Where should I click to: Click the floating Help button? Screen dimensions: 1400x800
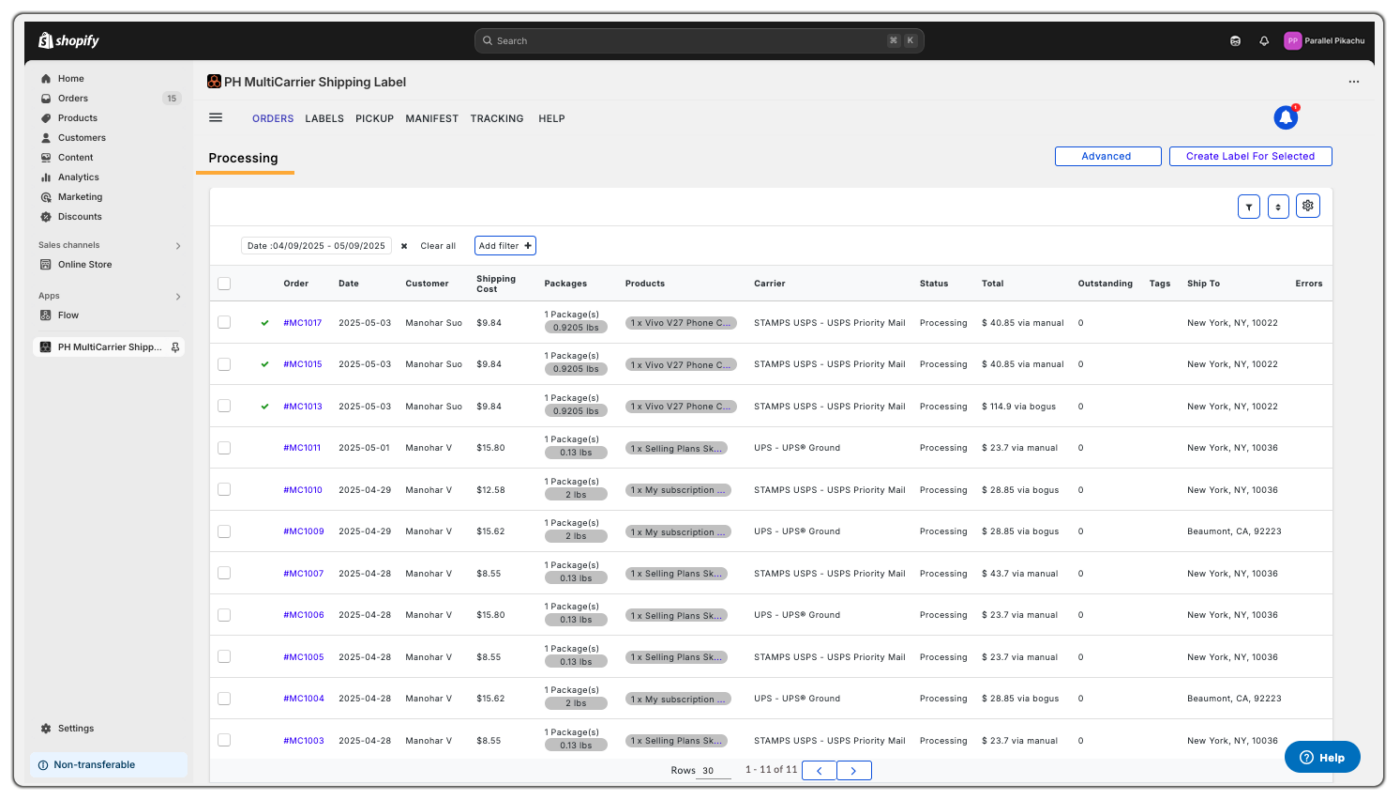click(x=1322, y=757)
